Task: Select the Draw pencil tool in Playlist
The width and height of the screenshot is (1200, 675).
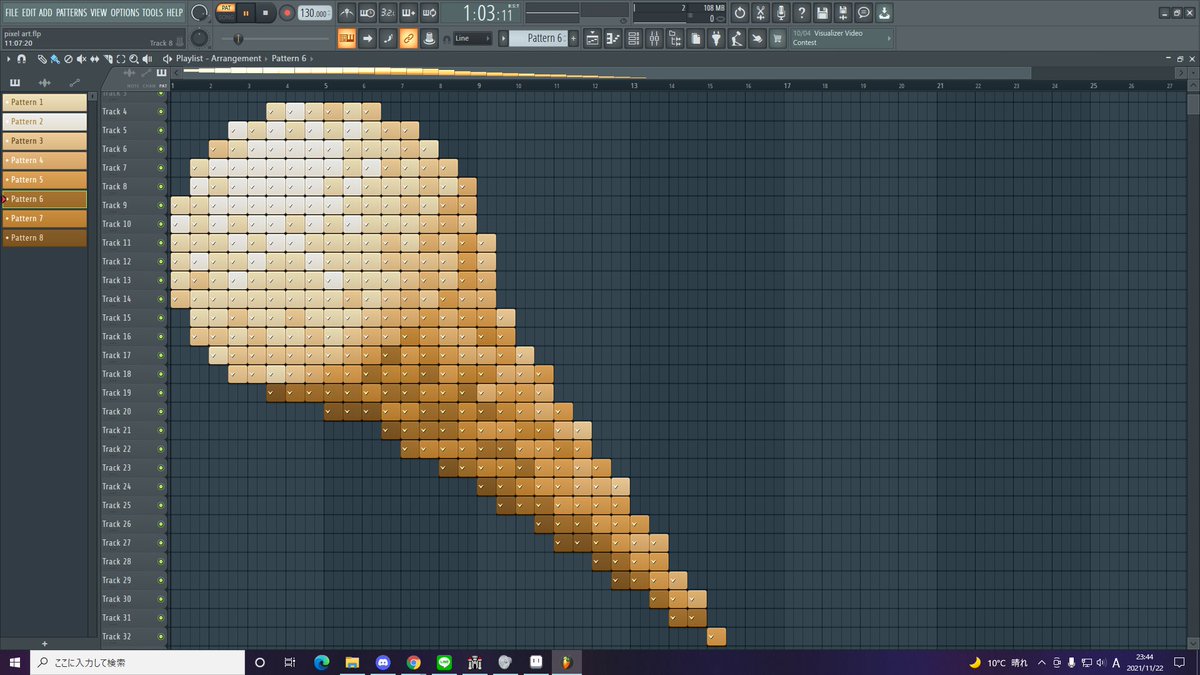Action: 43,59
